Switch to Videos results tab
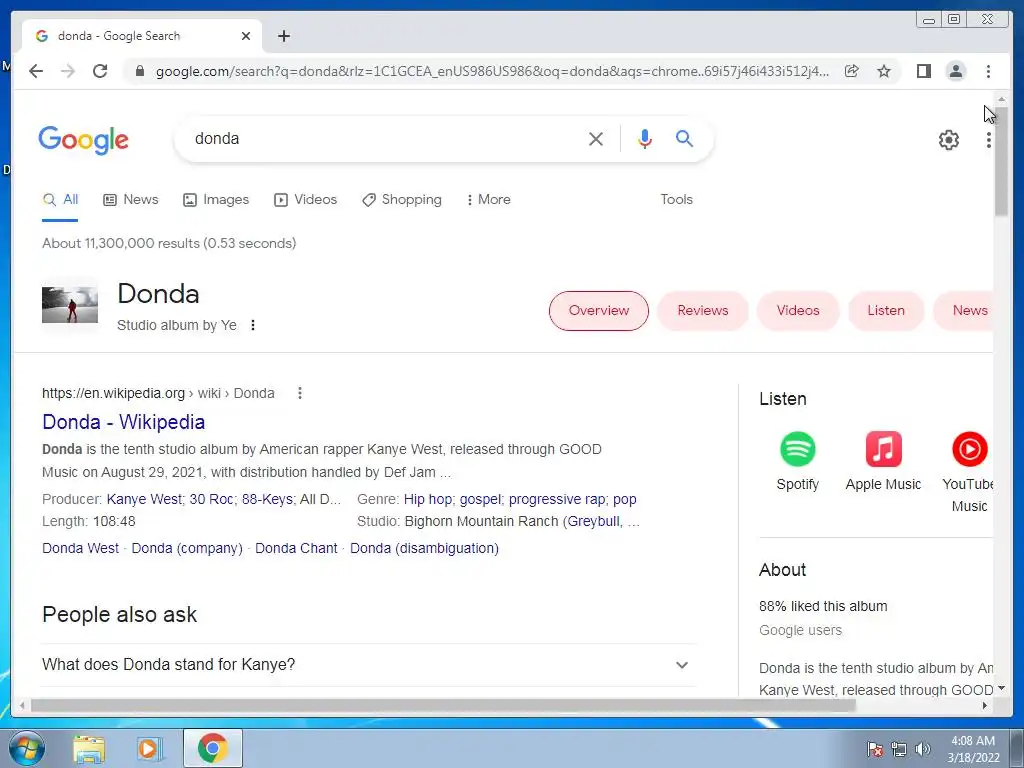Viewport: 1024px width, 768px height. click(x=306, y=200)
